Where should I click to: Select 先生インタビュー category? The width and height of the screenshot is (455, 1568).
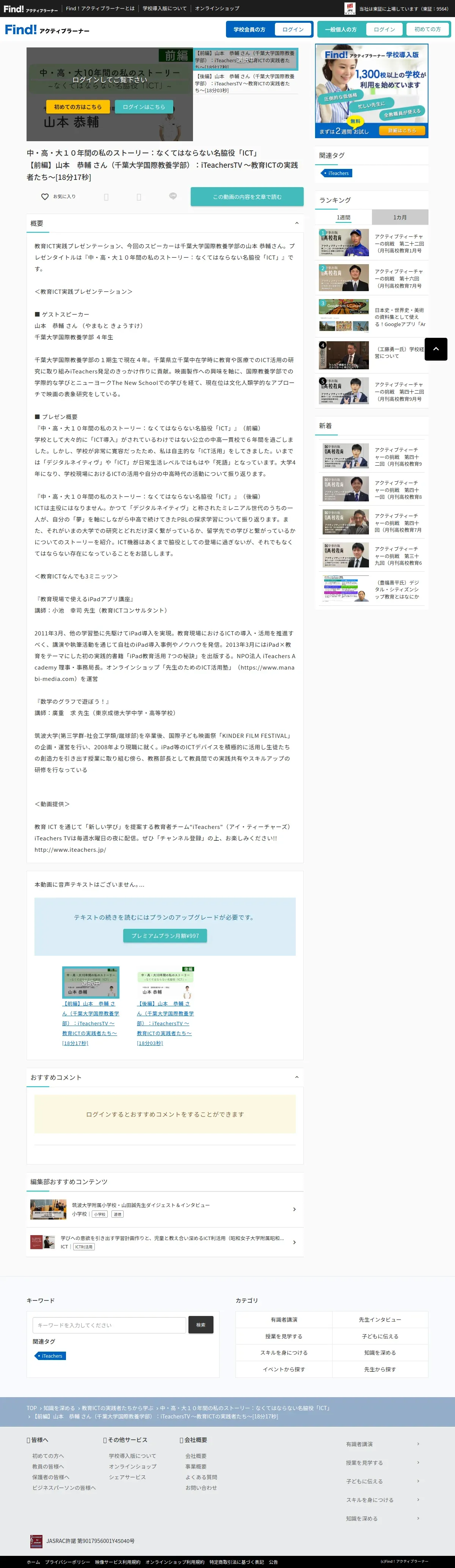(x=380, y=1320)
